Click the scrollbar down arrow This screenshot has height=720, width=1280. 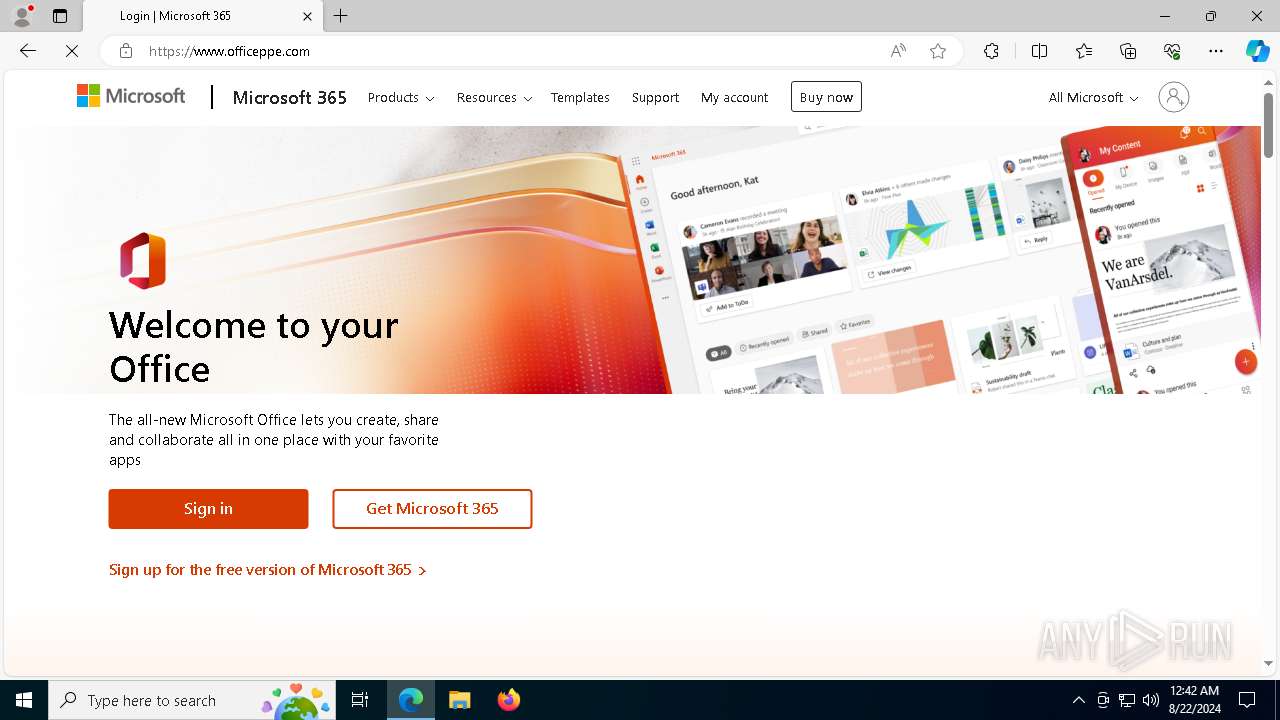[x=1269, y=663]
